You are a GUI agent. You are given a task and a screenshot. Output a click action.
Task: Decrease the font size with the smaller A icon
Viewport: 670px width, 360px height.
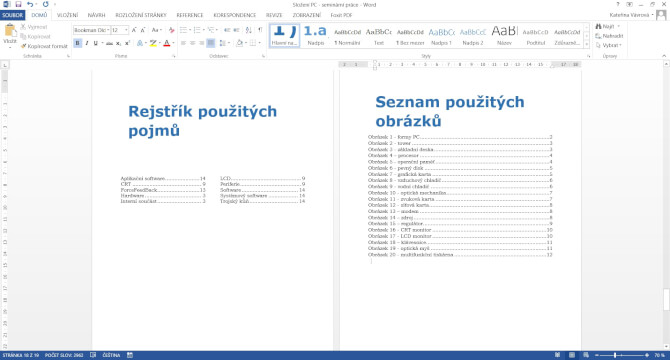[x=143, y=30]
